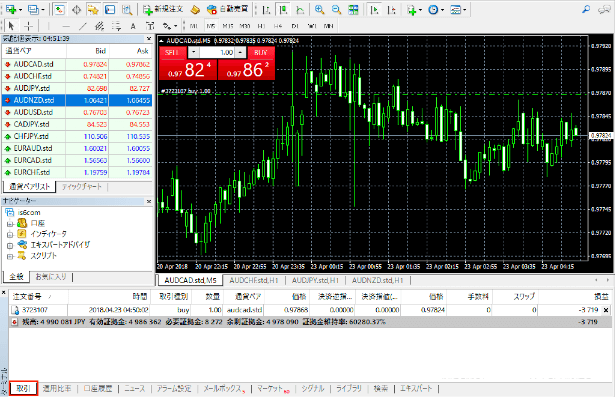Toggle the Data Window crosshair-circle icon
Viewport: 615px width, 397px height.
(76, 10)
